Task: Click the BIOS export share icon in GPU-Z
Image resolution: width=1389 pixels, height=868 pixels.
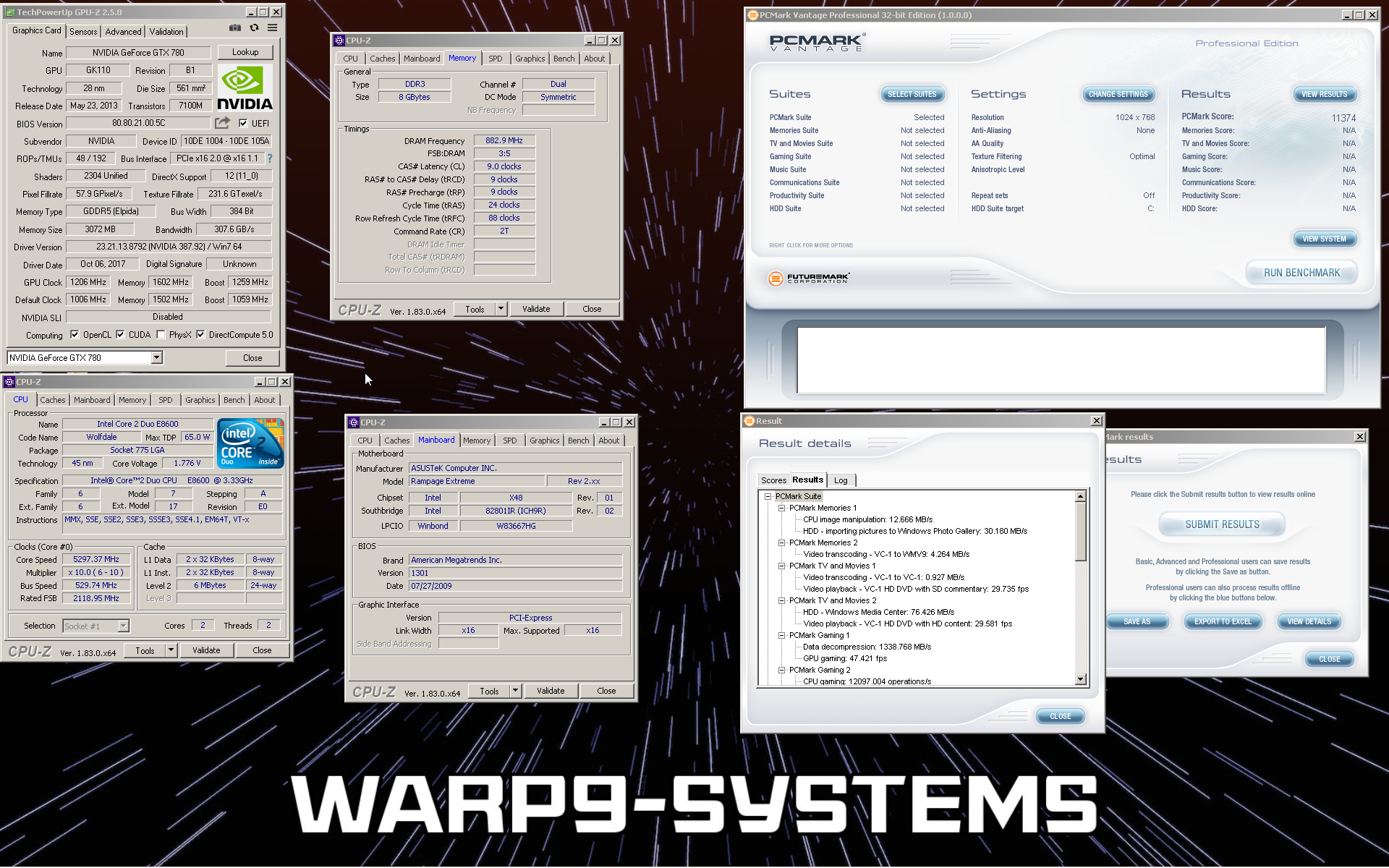Action: (223, 123)
